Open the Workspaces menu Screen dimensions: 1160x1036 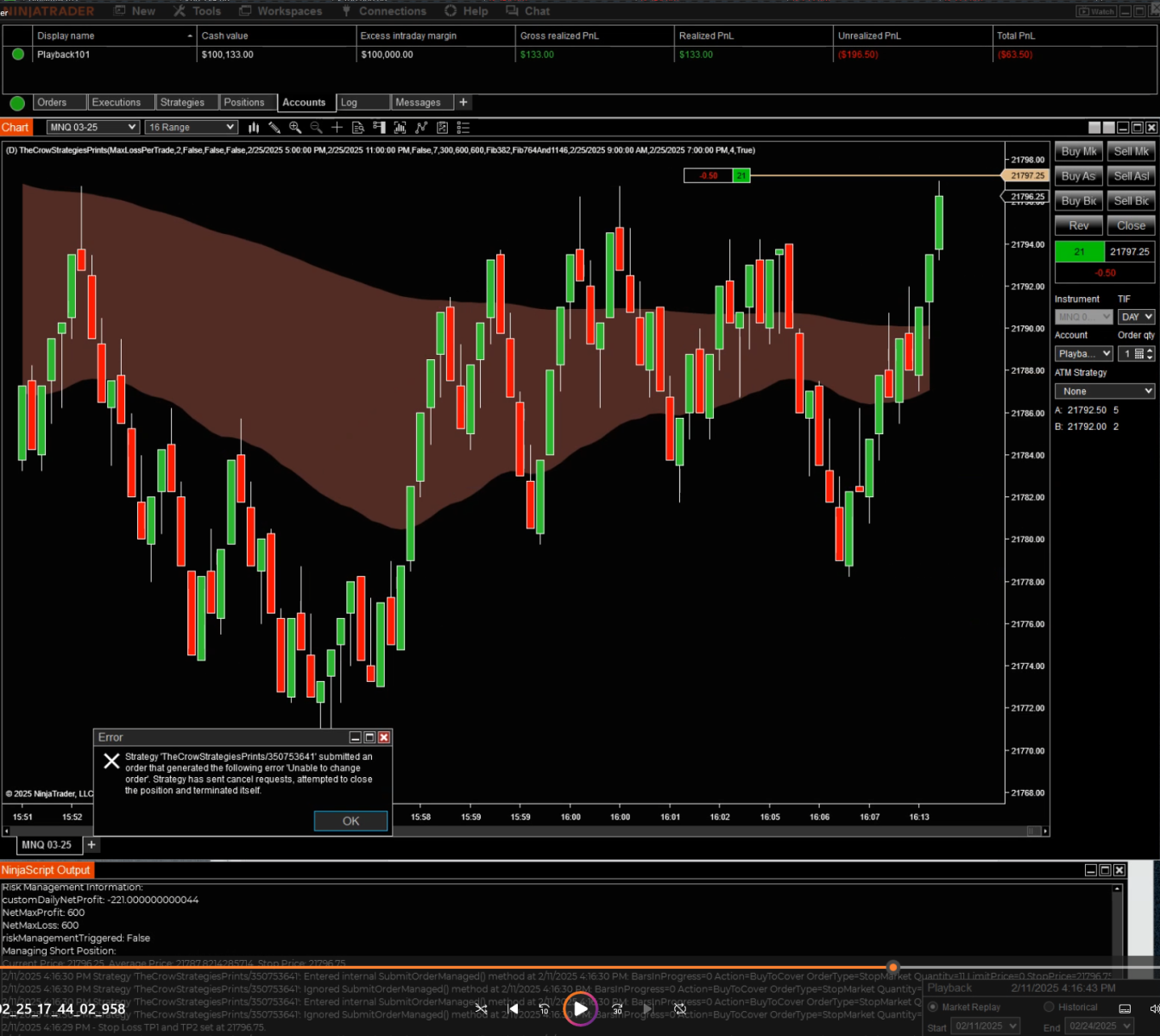click(281, 11)
